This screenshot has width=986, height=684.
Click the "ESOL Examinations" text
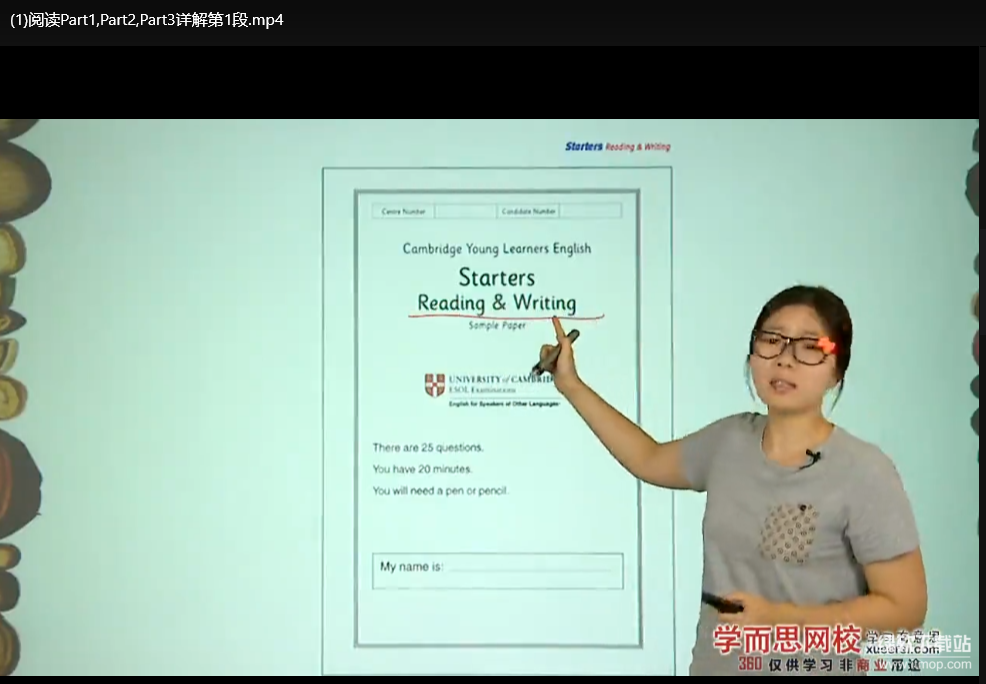pyautogui.click(x=482, y=390)
